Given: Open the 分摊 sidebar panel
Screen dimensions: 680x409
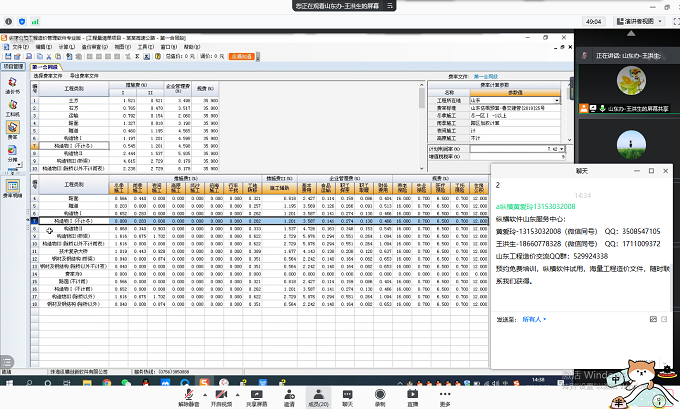Looking at the screenshot, I should point(12,154).
